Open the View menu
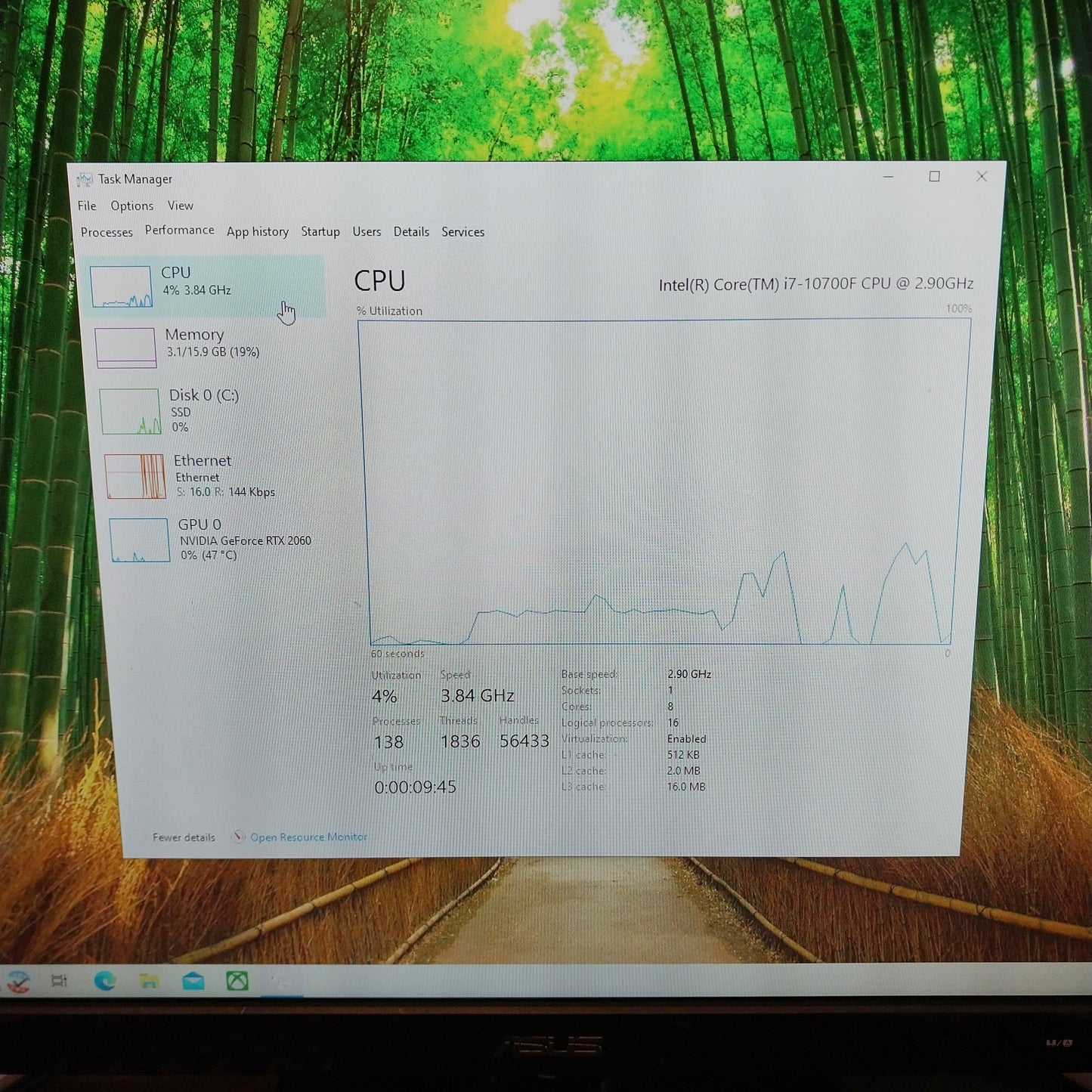Viewport: 1092px width, 1092px height. click(180, 206)
